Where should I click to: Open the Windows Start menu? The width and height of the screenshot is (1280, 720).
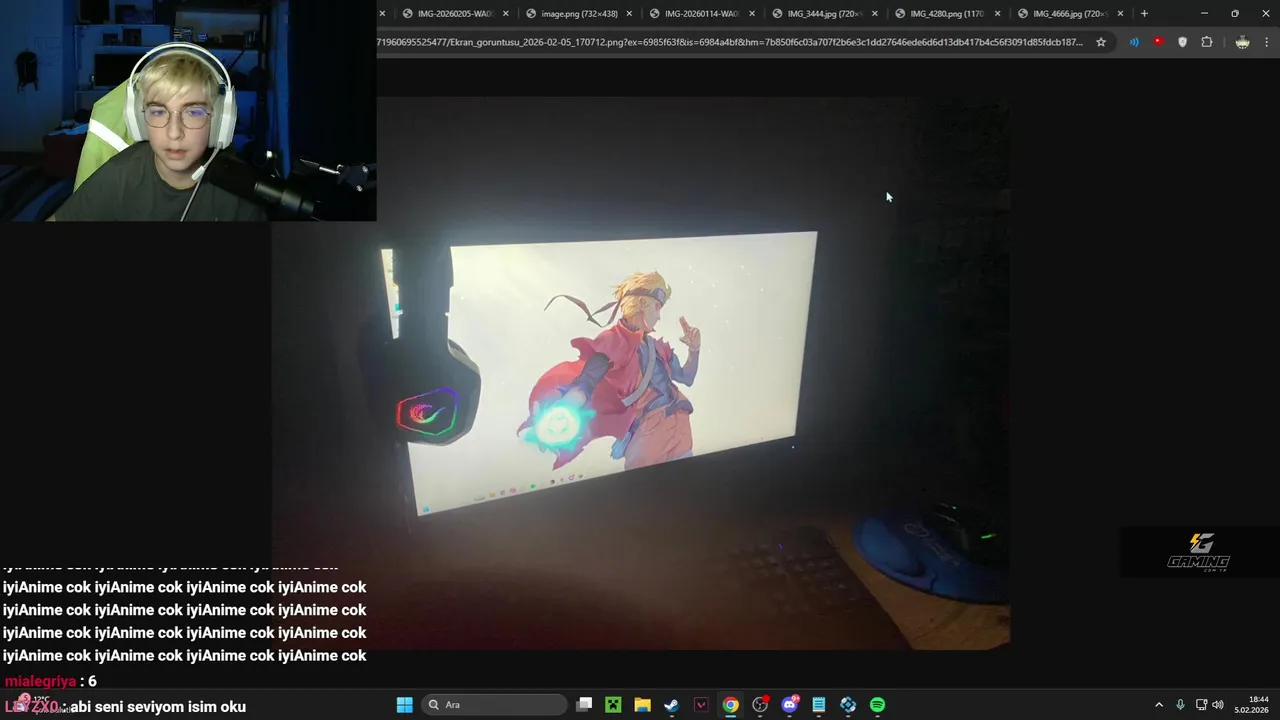click(x=404, y=705)
